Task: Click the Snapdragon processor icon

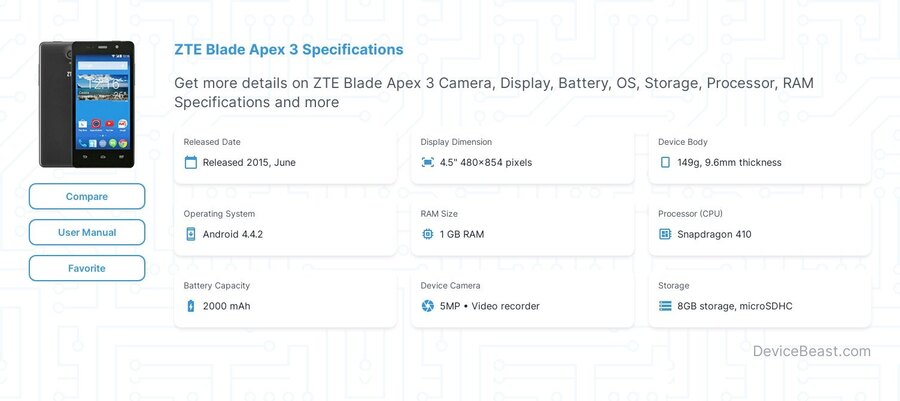Action: tap(665, 234)
